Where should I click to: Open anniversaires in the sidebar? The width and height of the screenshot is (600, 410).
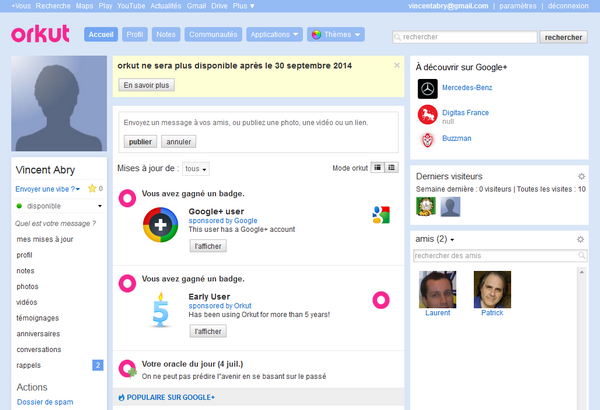click(38, 334)
